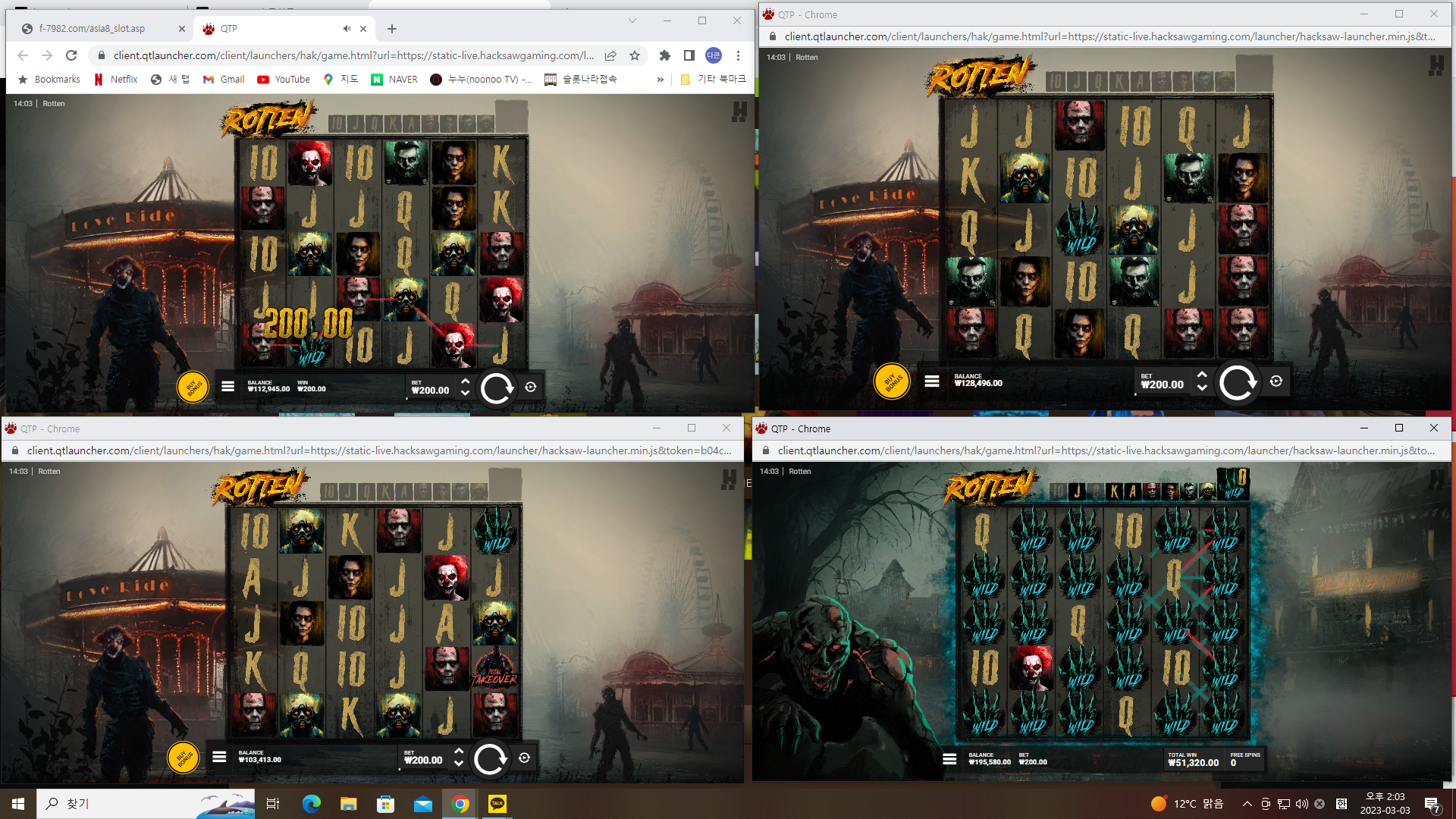Launch Microsoft Edge from the taskbar

pos(311,804)
